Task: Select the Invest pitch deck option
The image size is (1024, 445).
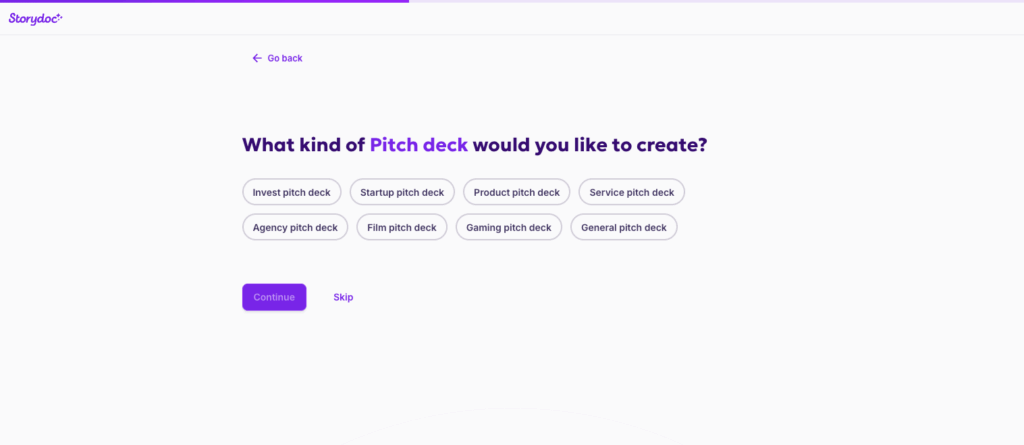Action: point(292,192)
